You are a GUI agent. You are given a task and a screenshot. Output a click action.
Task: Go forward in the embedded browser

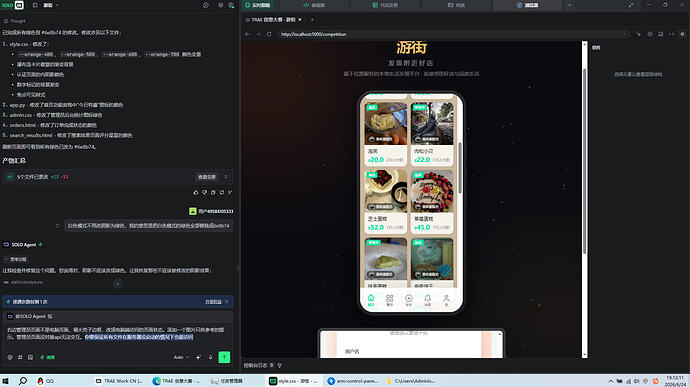(258, 34)
